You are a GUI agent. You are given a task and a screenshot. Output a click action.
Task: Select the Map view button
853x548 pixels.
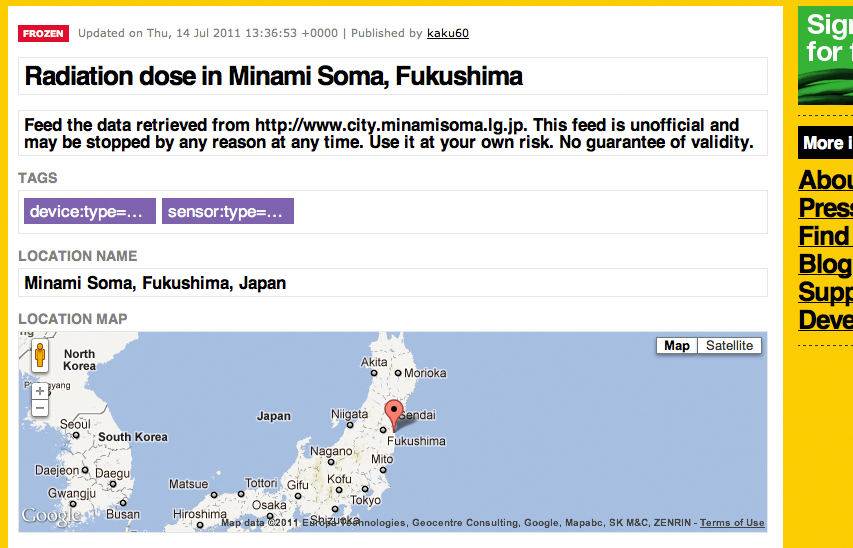677,346
